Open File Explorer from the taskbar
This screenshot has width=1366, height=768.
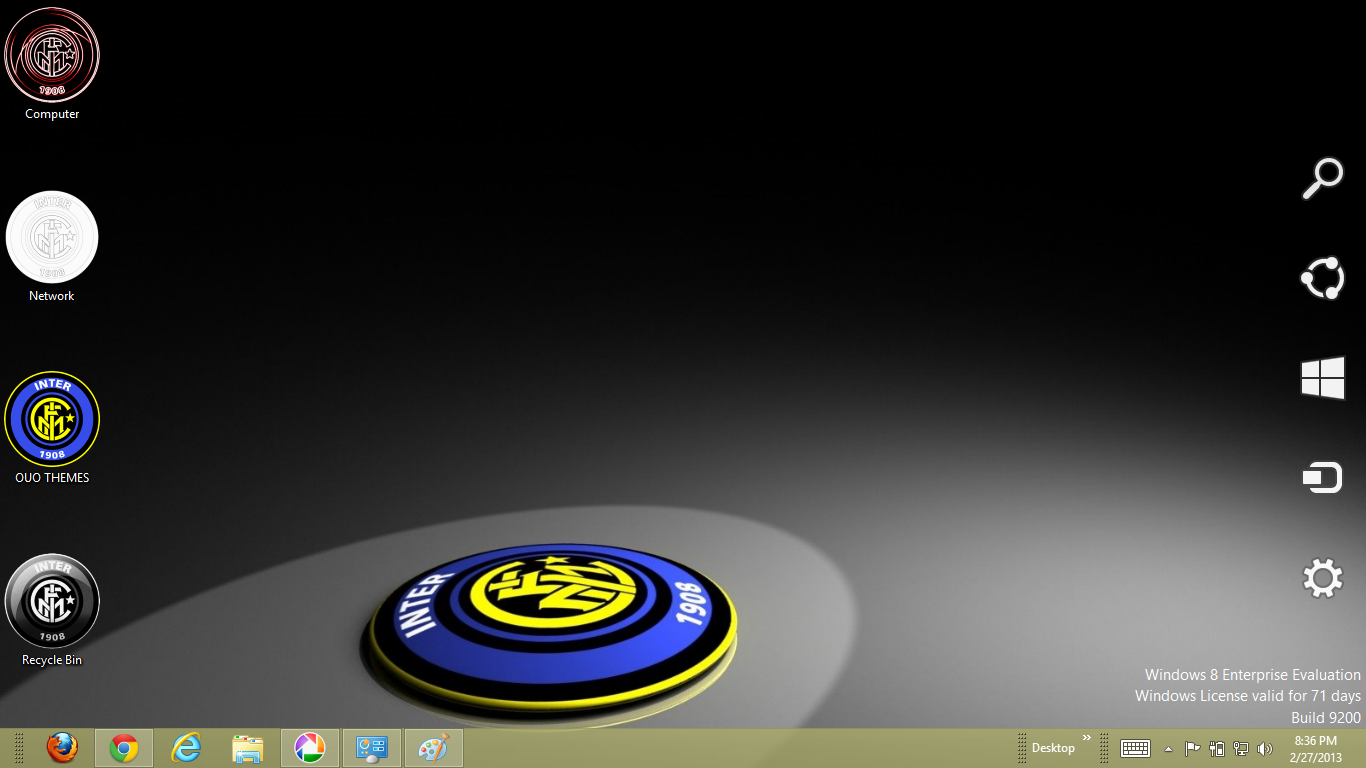tap(248, 748)
